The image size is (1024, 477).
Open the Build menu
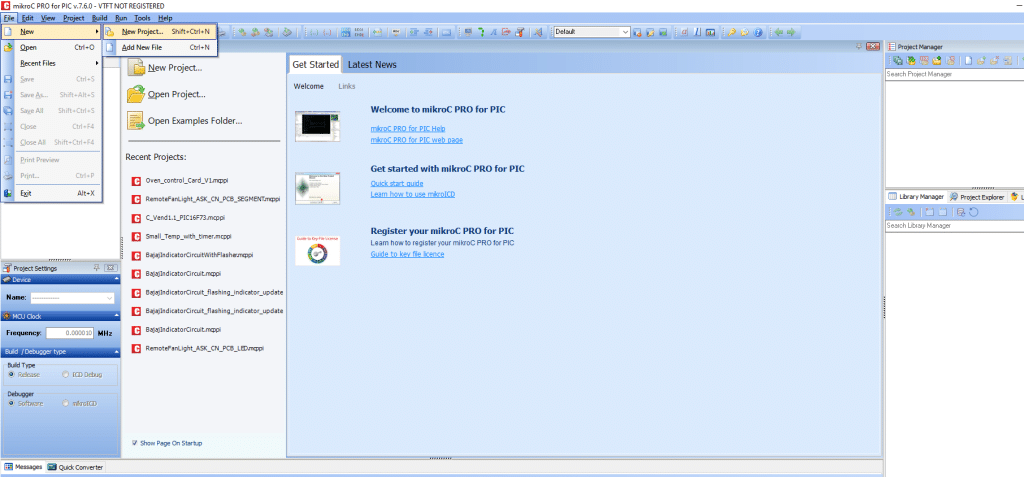[100, 18]
